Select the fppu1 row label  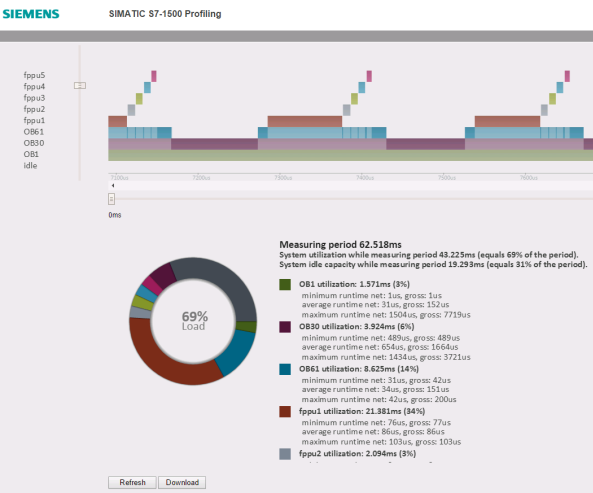(x=34, y=120)
